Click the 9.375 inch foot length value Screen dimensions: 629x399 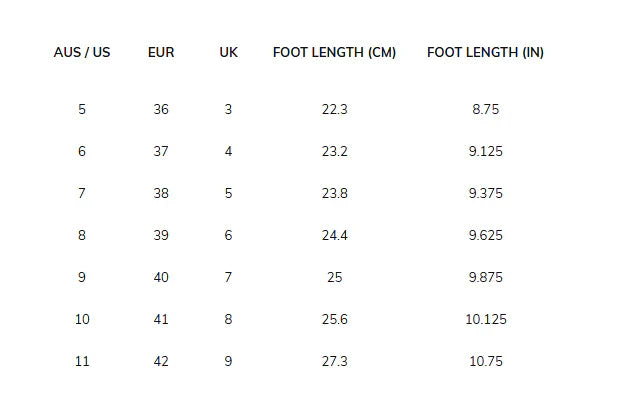485,193
